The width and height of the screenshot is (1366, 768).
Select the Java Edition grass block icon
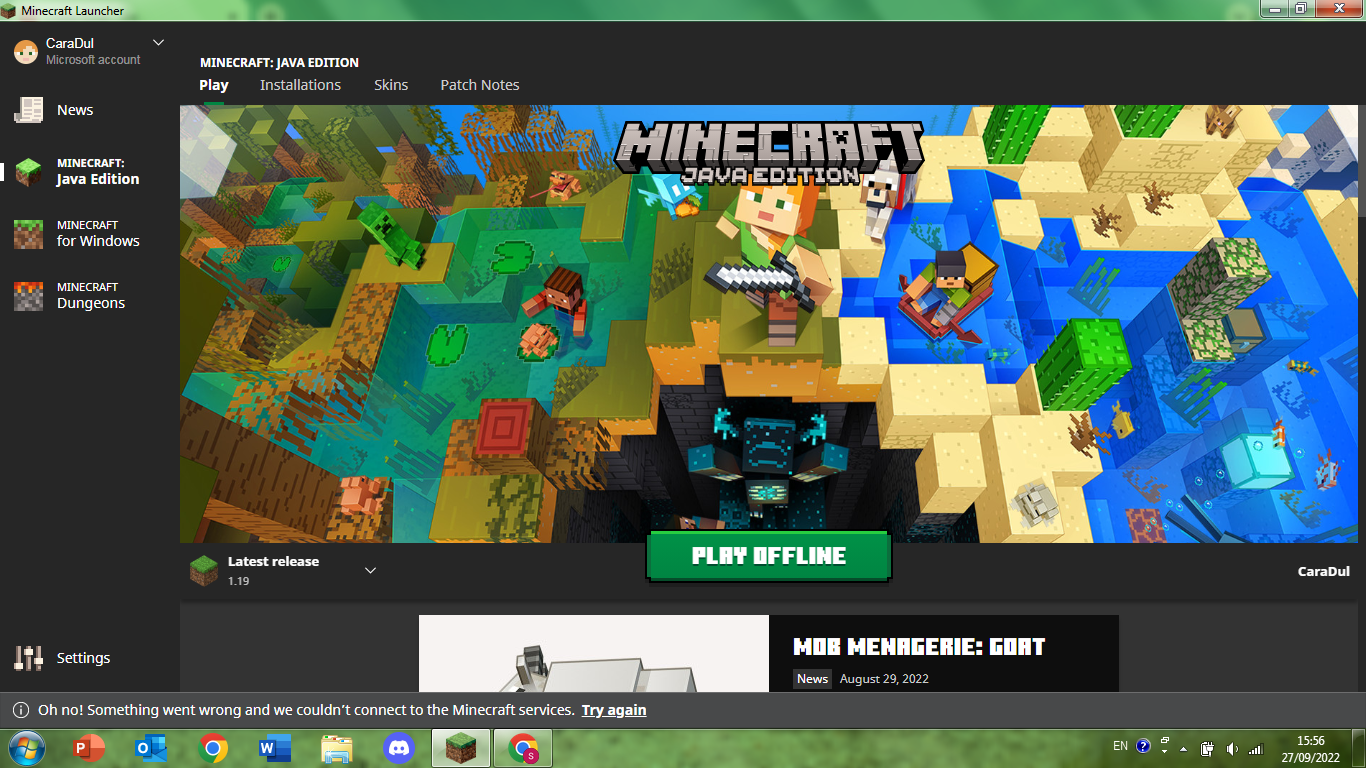click(x=28, y=172)
